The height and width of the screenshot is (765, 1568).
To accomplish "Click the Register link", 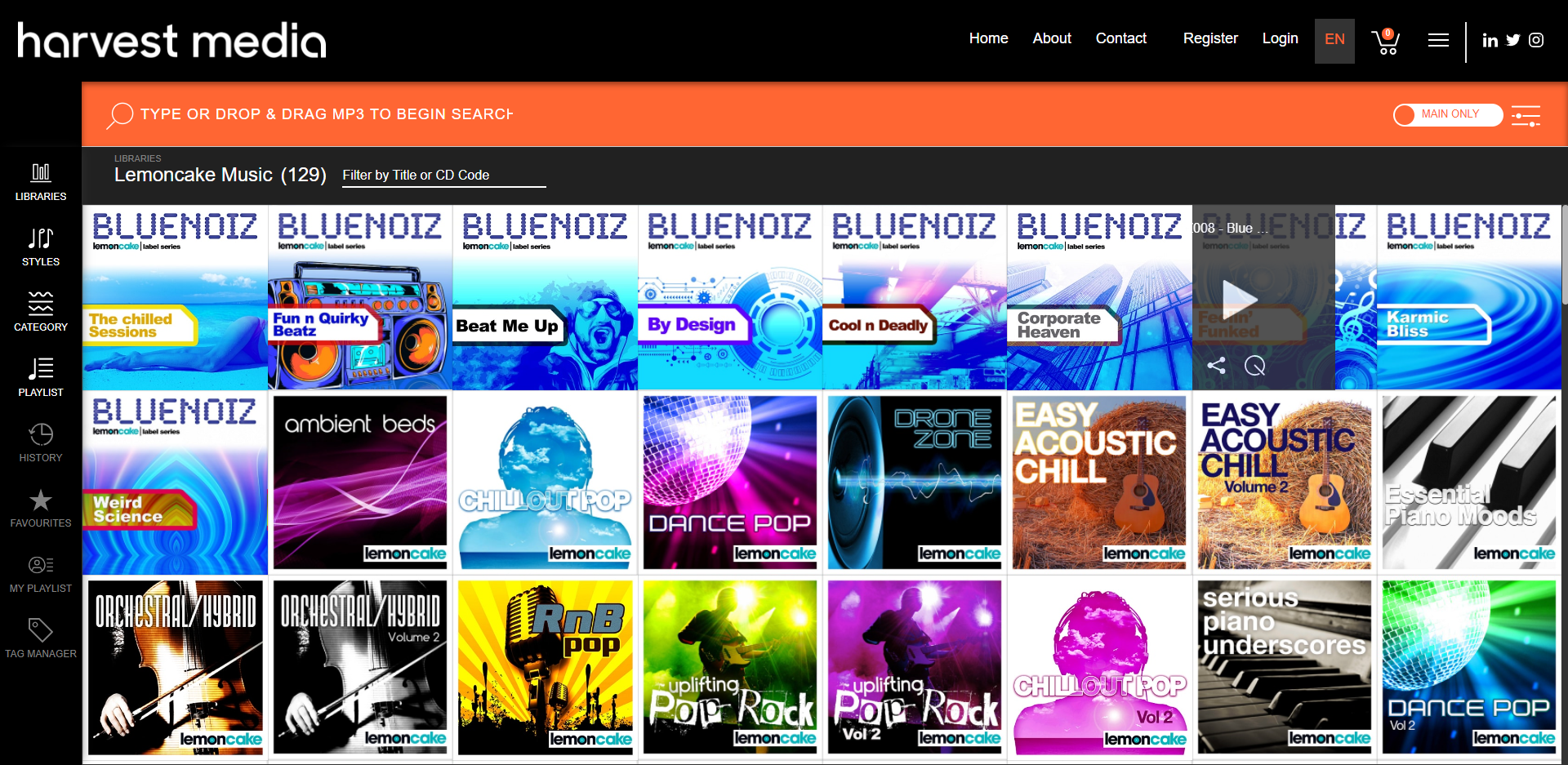I will pyautogui.click(x=1210, y=38).
